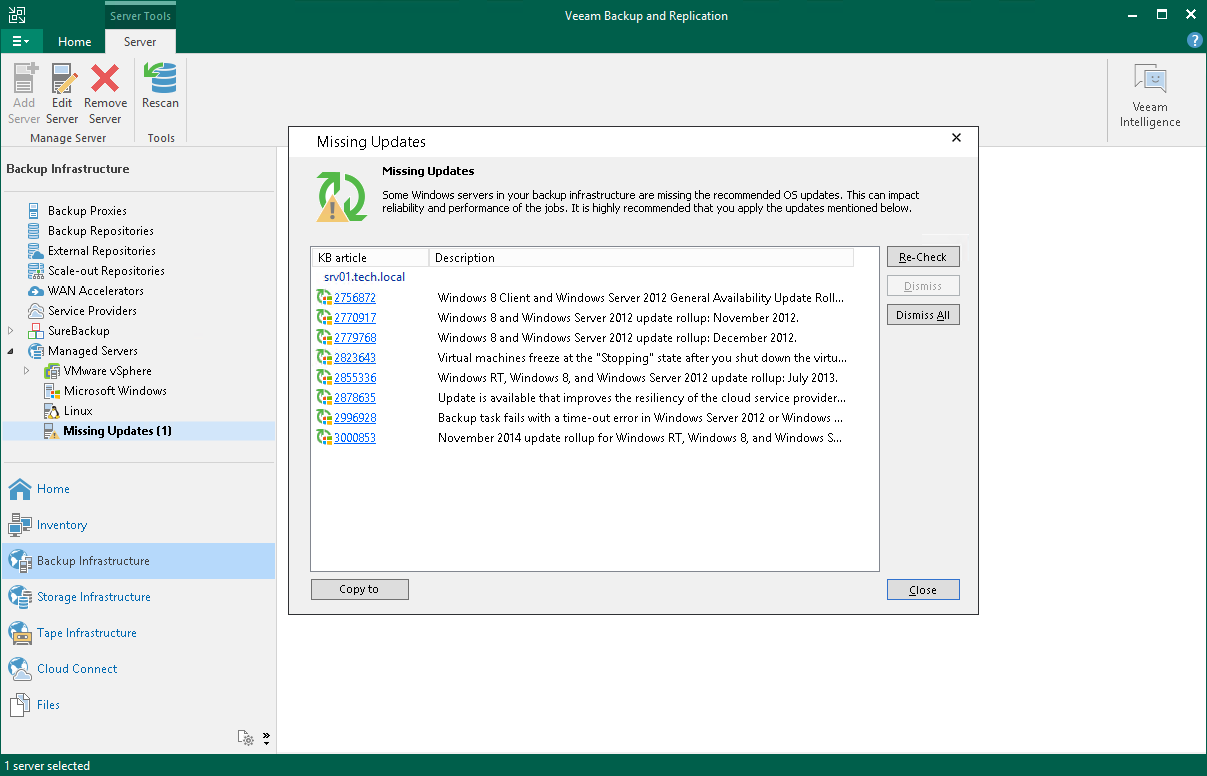
Task: Click the update icon beside KB 2823643
Action: pos(324,358)
